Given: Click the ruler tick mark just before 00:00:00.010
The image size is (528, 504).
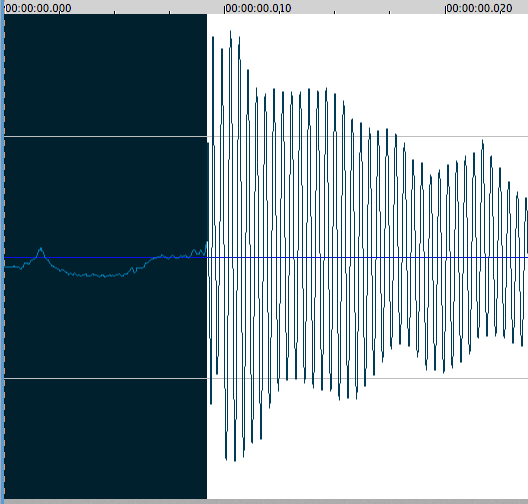Looking at the screenshot, I should [x=169, y=12].
